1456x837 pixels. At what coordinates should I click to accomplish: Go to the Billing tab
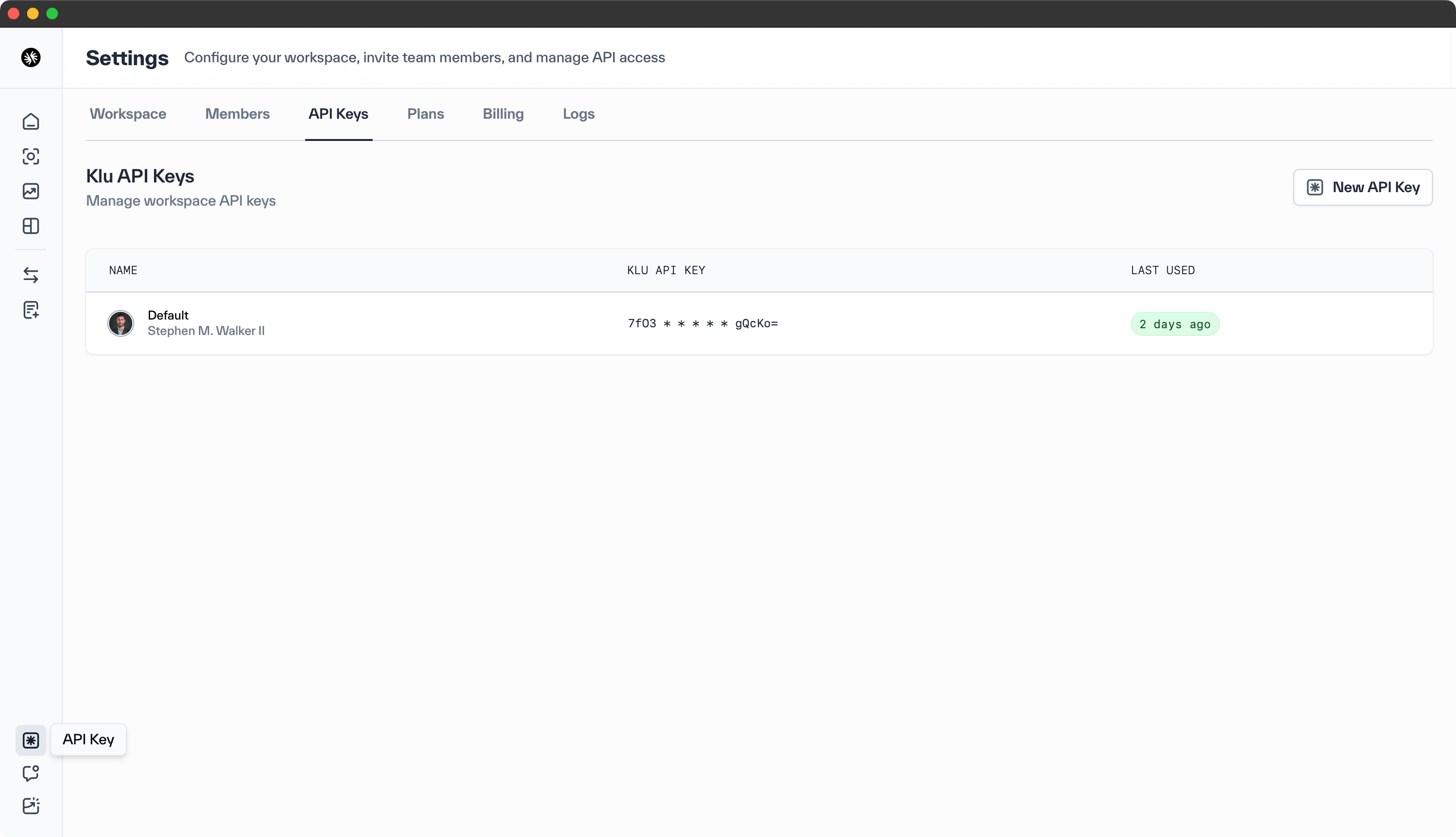(503, 114)
